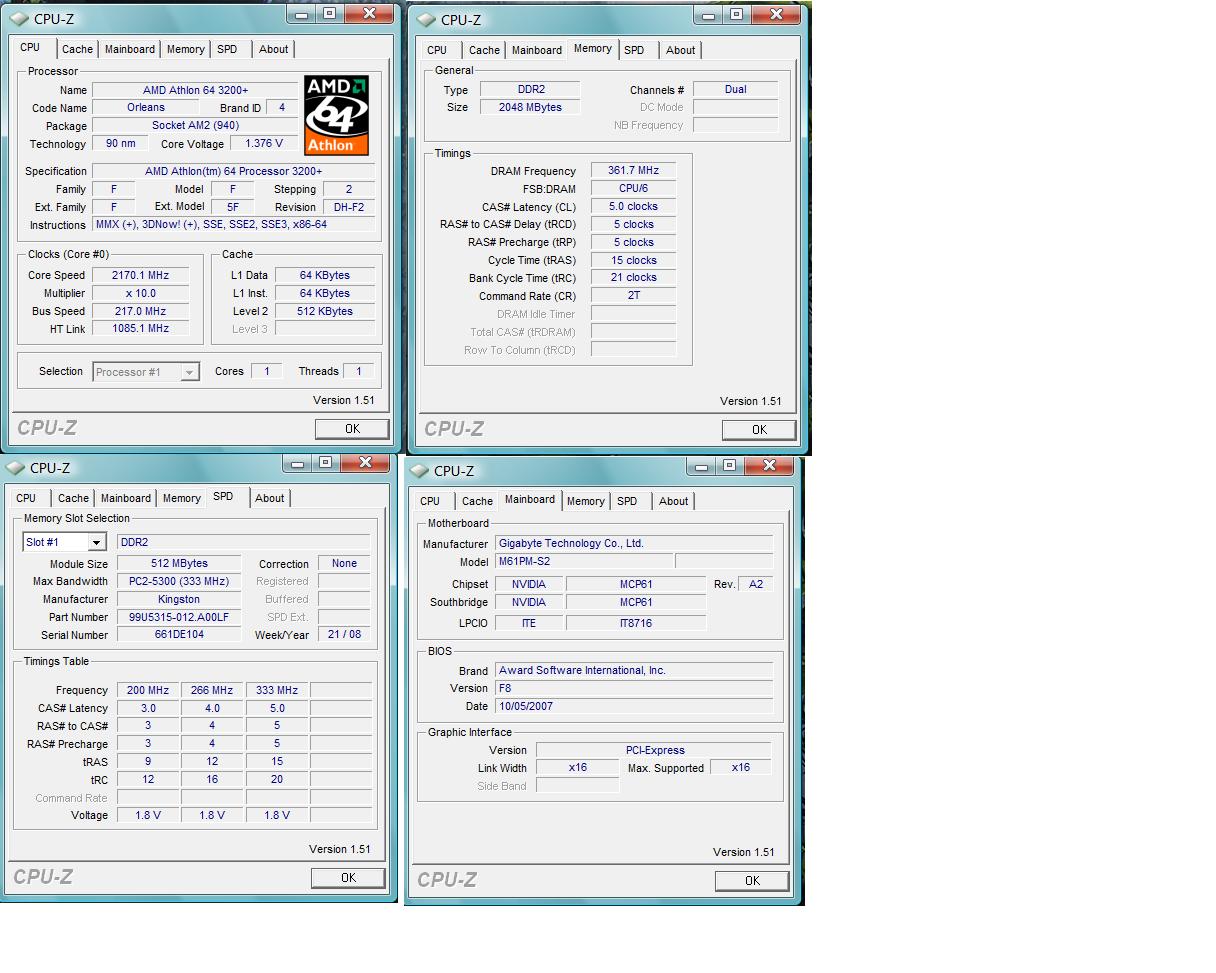Viewport: 1216px width, 973px height.
Task: Click CPU-Z title icon in Memory window
Action: click(x=426, y=19)
